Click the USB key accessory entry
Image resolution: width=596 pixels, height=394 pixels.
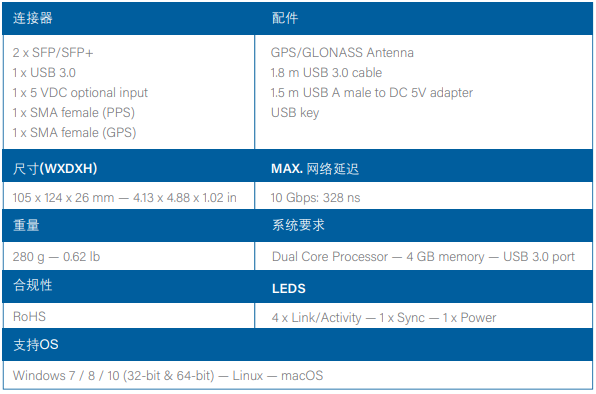(x=295, y=113)
